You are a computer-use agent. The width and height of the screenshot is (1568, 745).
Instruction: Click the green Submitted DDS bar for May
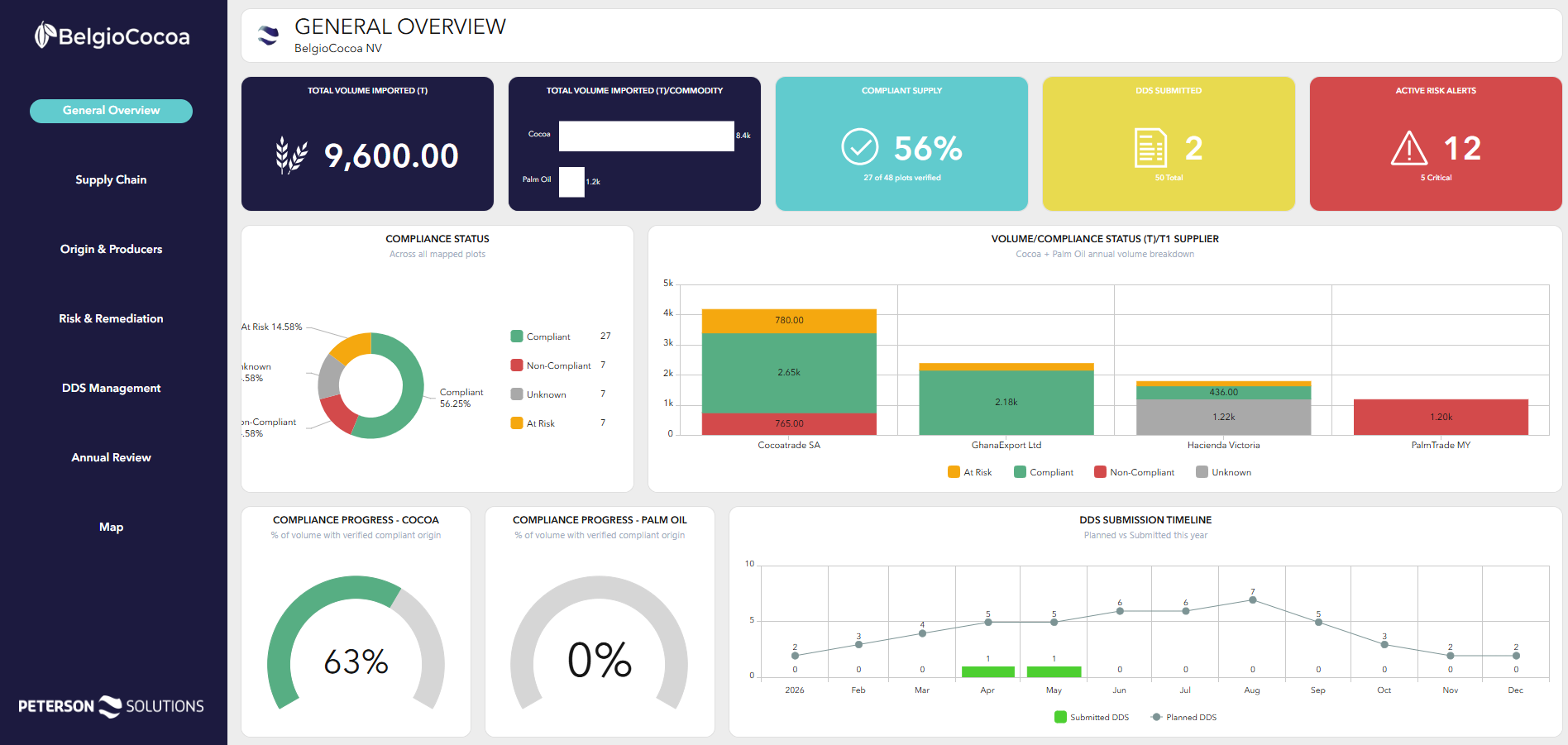tap(1054, 671)
